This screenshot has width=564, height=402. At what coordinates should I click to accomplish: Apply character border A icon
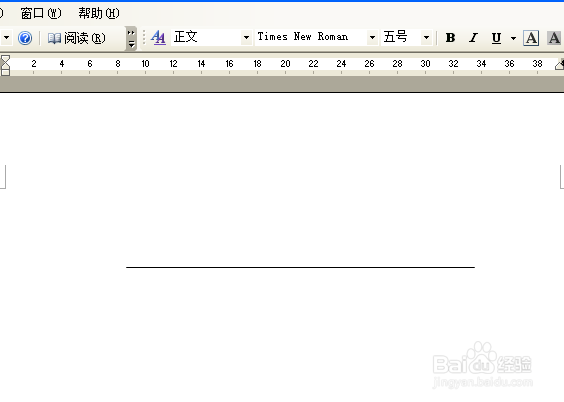pyautogui.click(x=531, y=38)
